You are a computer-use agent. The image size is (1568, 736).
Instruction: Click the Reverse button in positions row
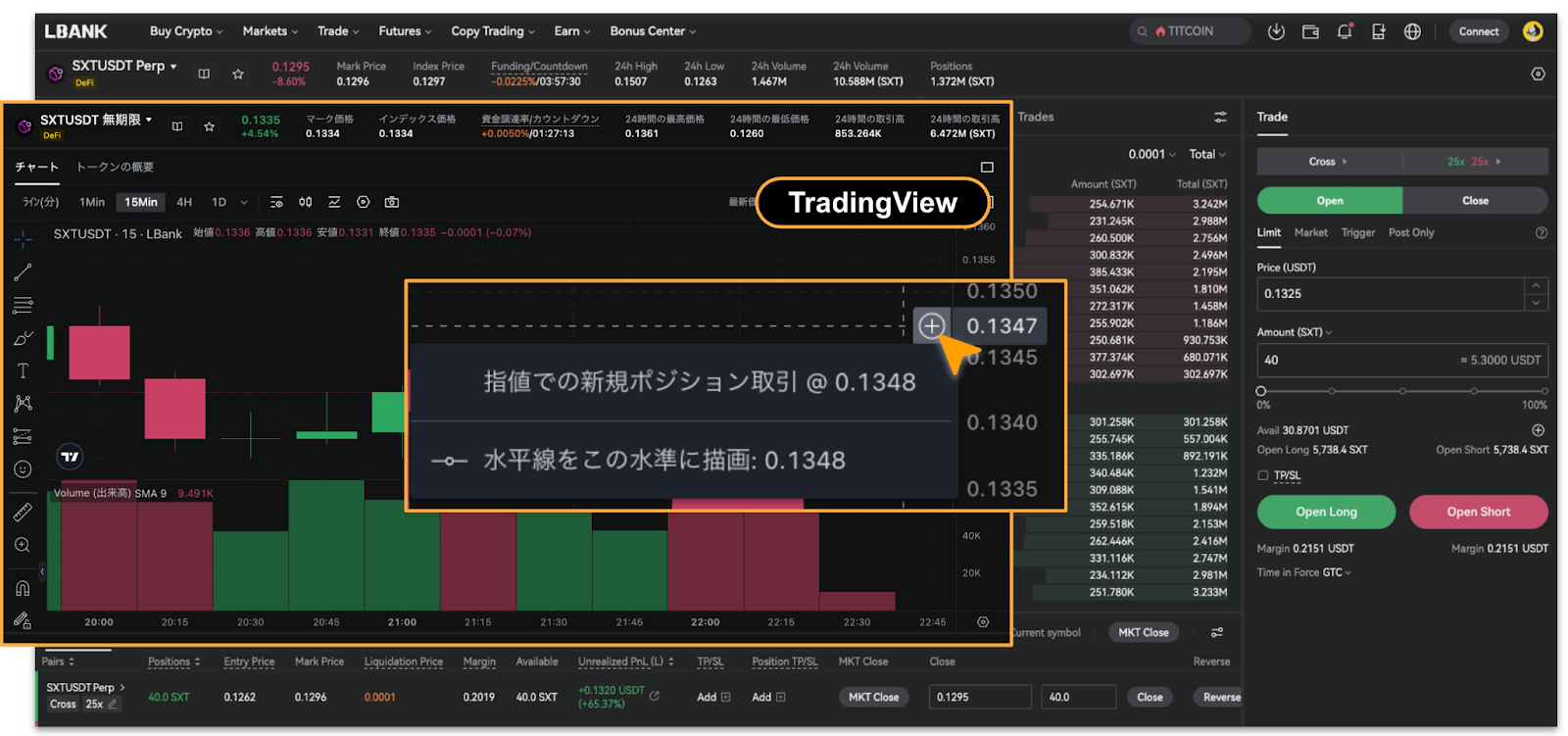[1220, 697]
